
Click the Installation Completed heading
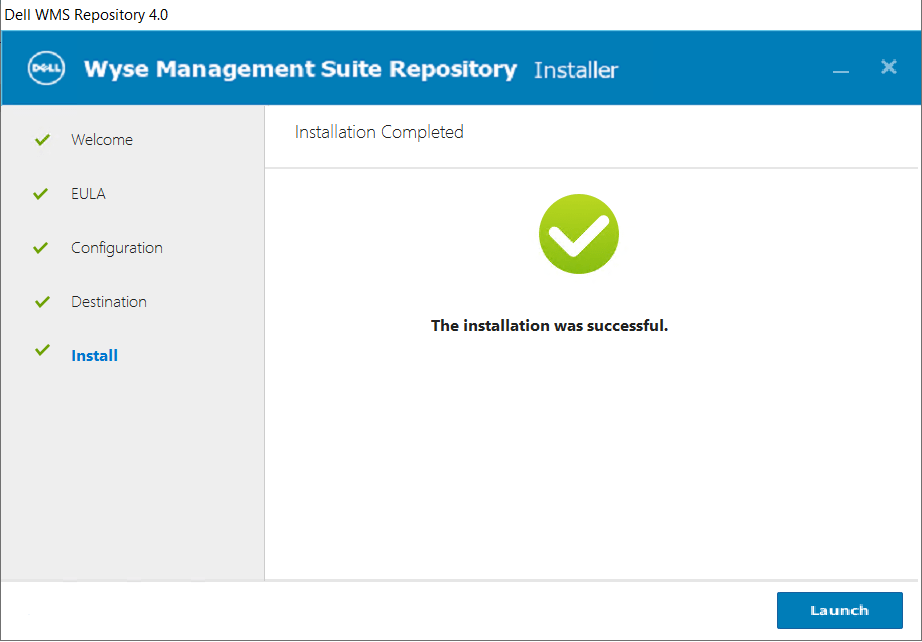click(x=379, y=132)
